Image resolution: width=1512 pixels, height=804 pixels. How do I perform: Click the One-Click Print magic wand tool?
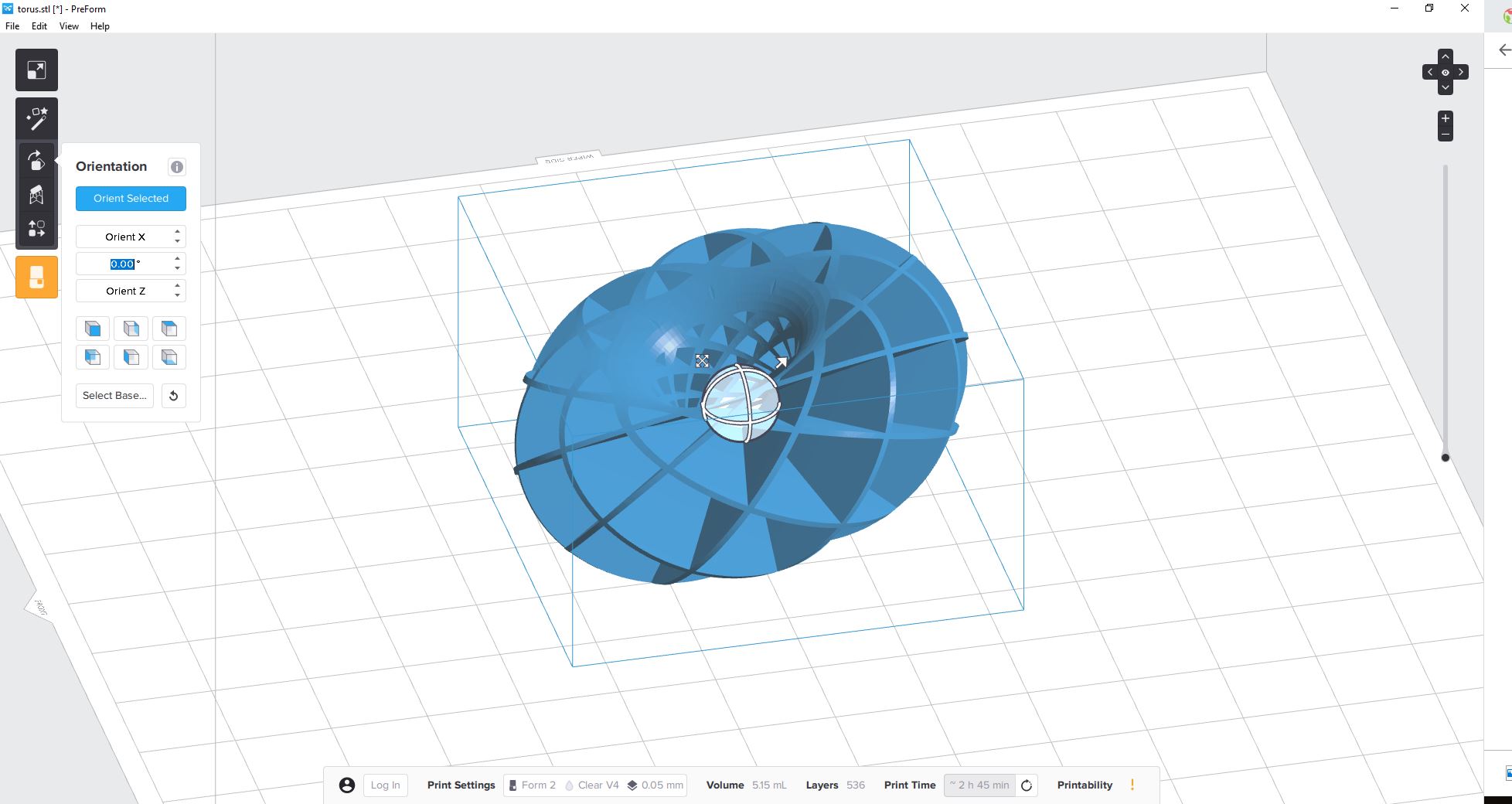click(36, 118)
